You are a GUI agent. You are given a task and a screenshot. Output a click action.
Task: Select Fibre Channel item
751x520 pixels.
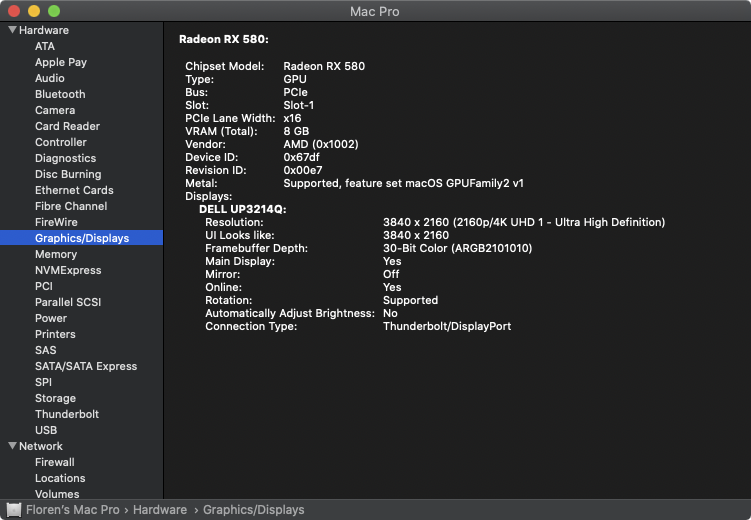[x=71, y=206]
